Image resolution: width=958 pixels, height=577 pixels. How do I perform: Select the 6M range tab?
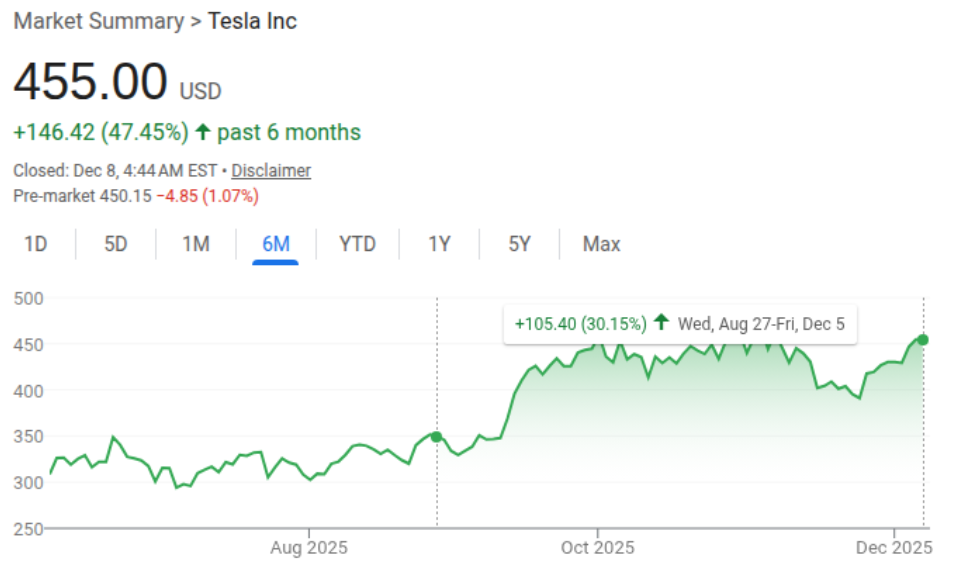(276, 244)
